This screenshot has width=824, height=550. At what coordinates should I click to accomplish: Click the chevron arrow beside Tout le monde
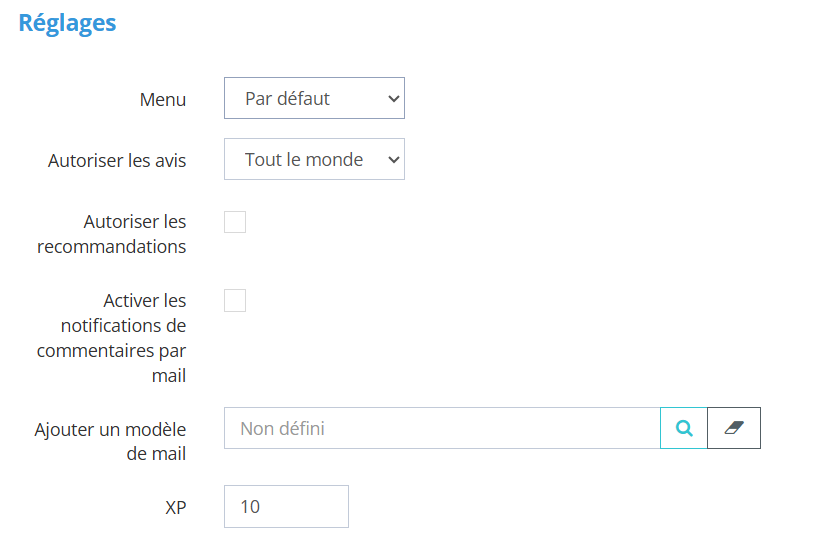(393, 159)
